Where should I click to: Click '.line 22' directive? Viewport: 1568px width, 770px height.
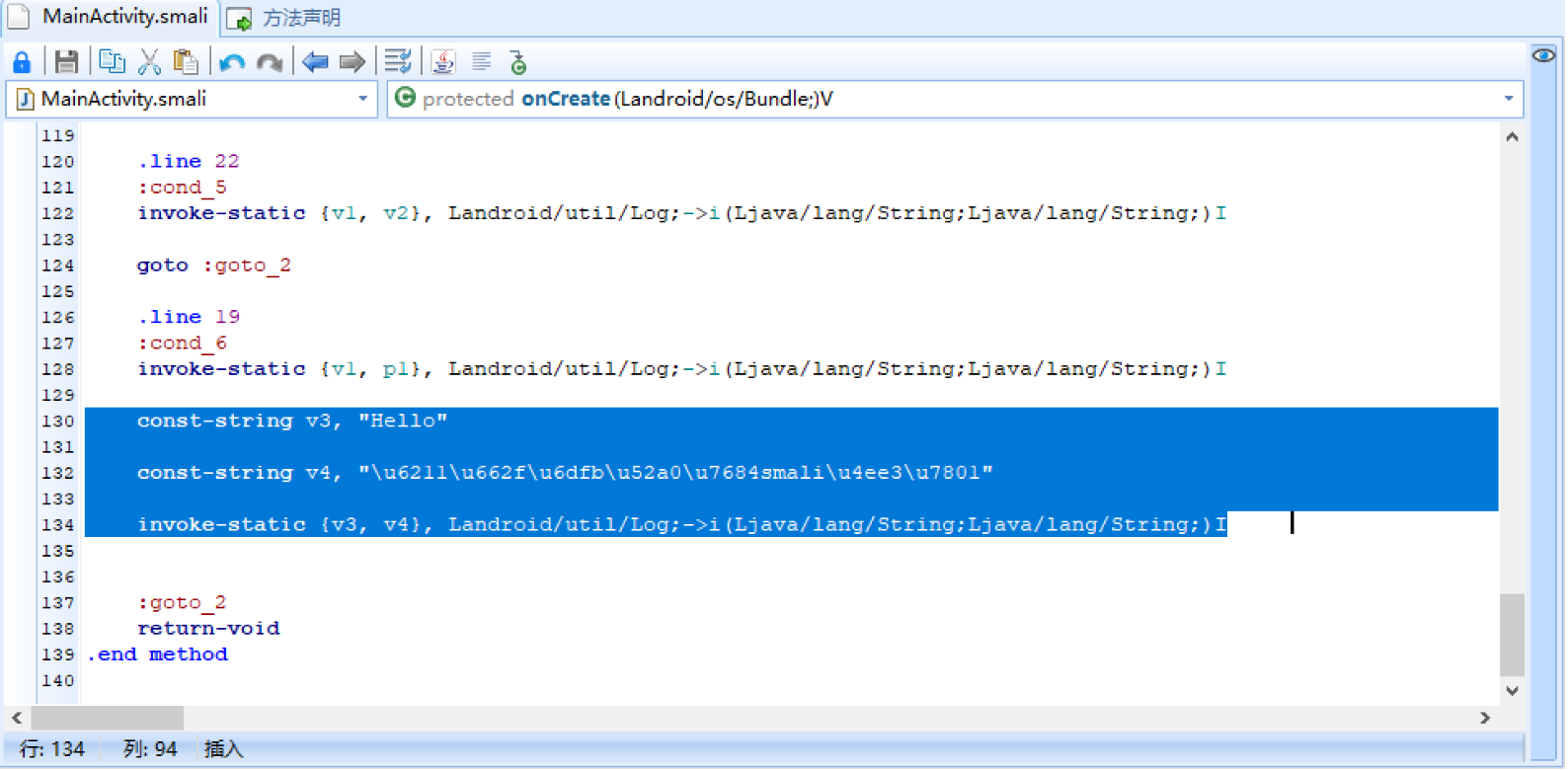(189, 161)
